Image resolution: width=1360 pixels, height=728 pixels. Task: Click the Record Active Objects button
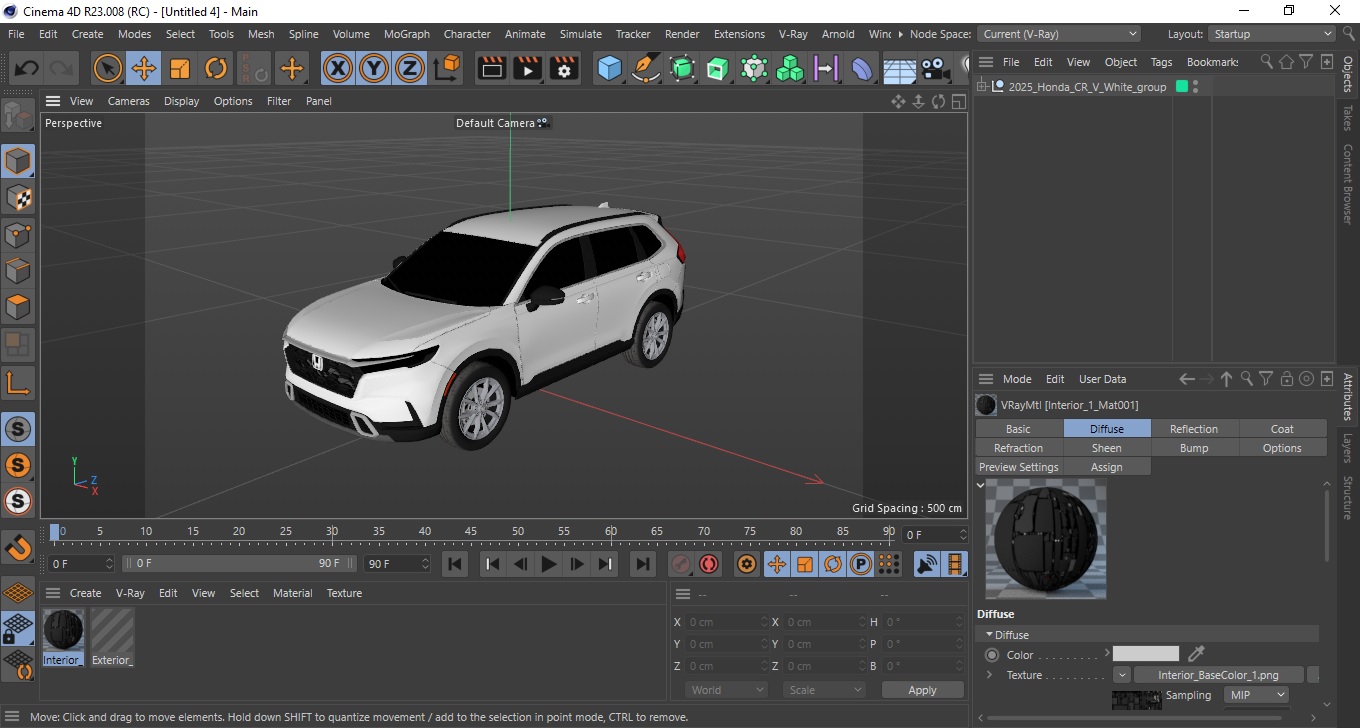pyautogui.click(x=681, y=564)
